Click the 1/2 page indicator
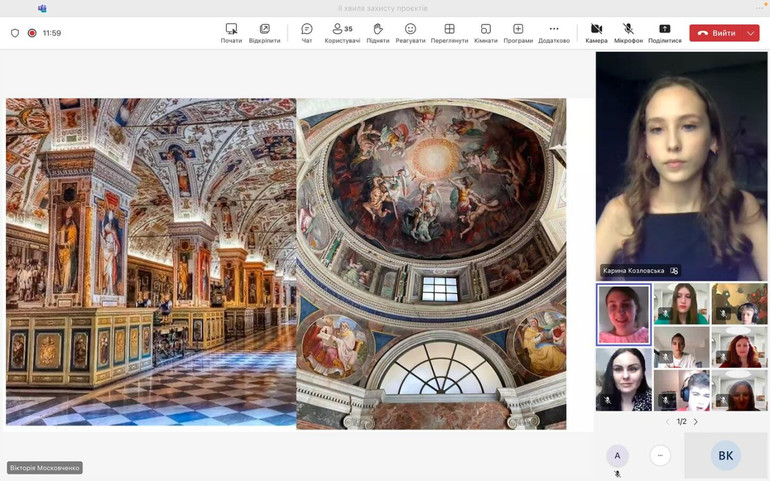The image size is (770, 481). [x=682, y=422]
